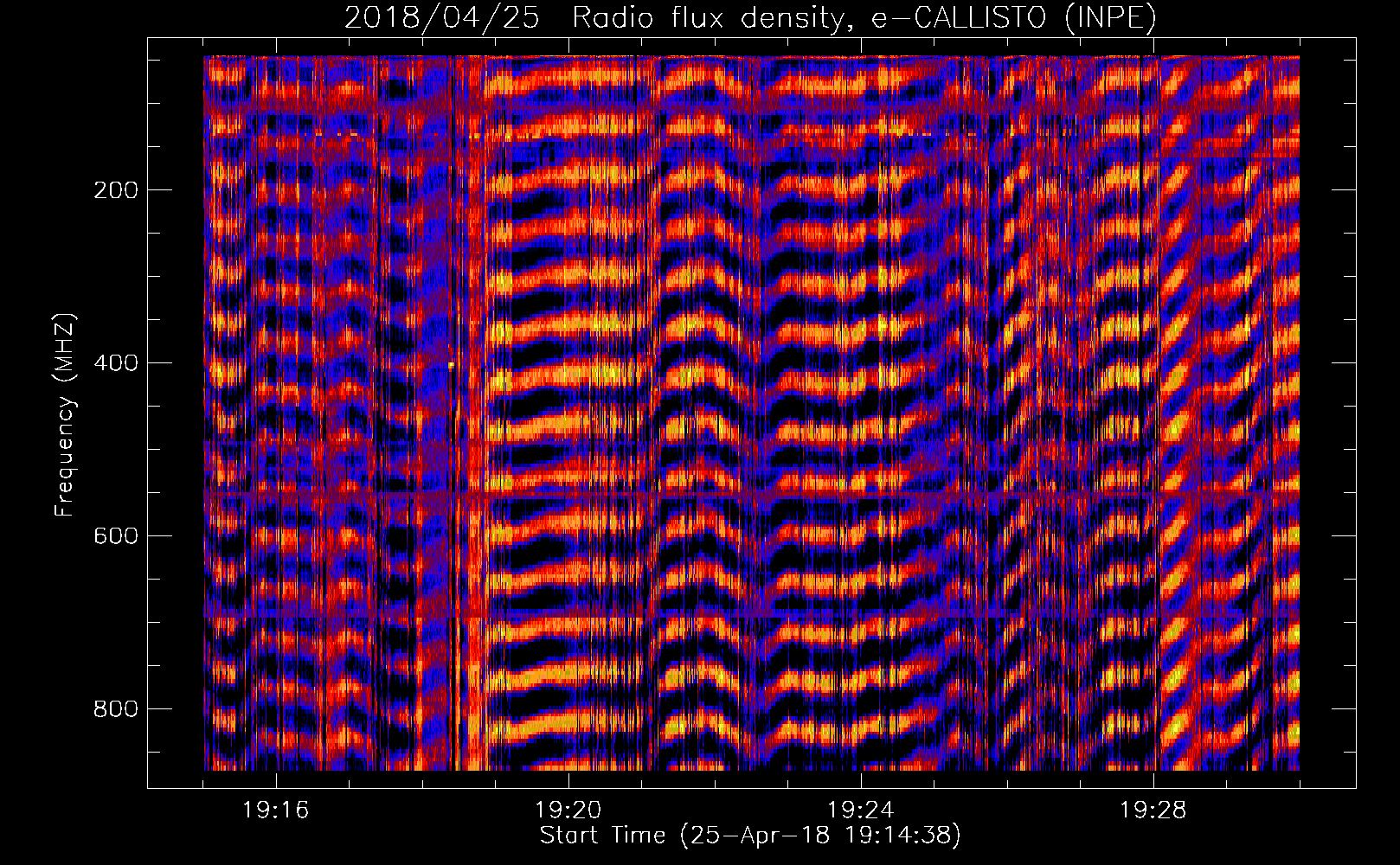Click the "Frequency (MHZ)" axis label

point(64,415)
